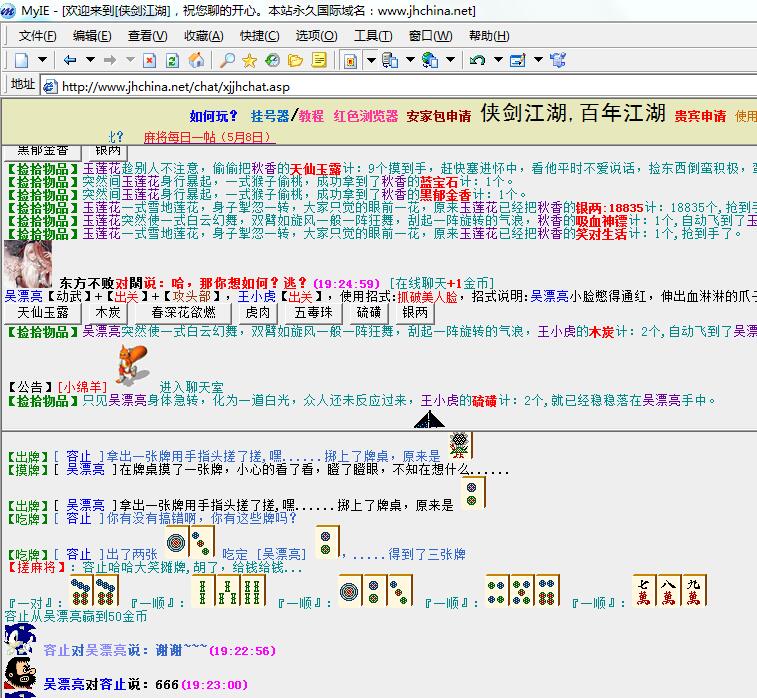This screenshot has height=698, width=757.
Task: Open Search with magnifier icon
Action: point(227,60)
